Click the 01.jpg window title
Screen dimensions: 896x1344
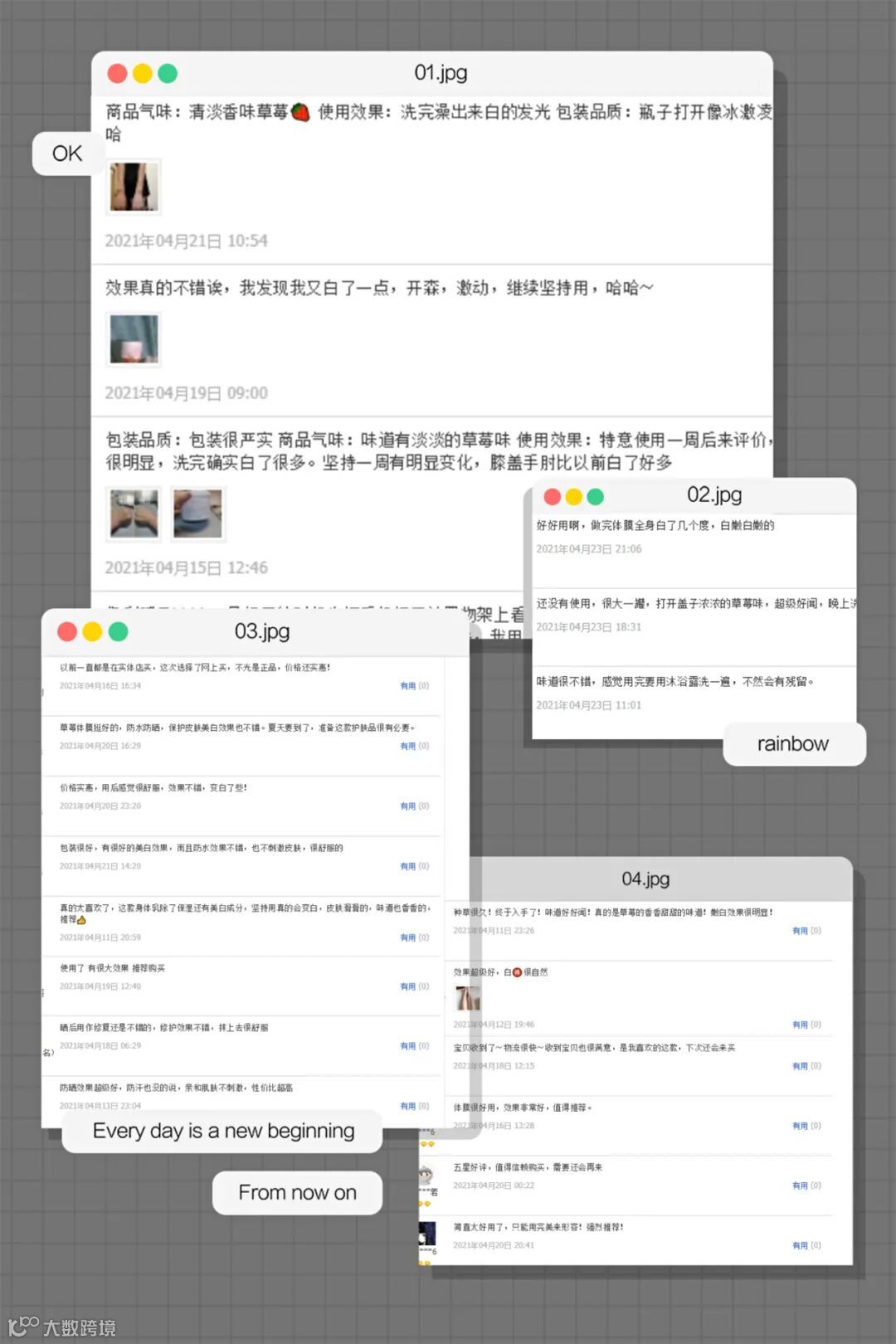tap(441, 73)
